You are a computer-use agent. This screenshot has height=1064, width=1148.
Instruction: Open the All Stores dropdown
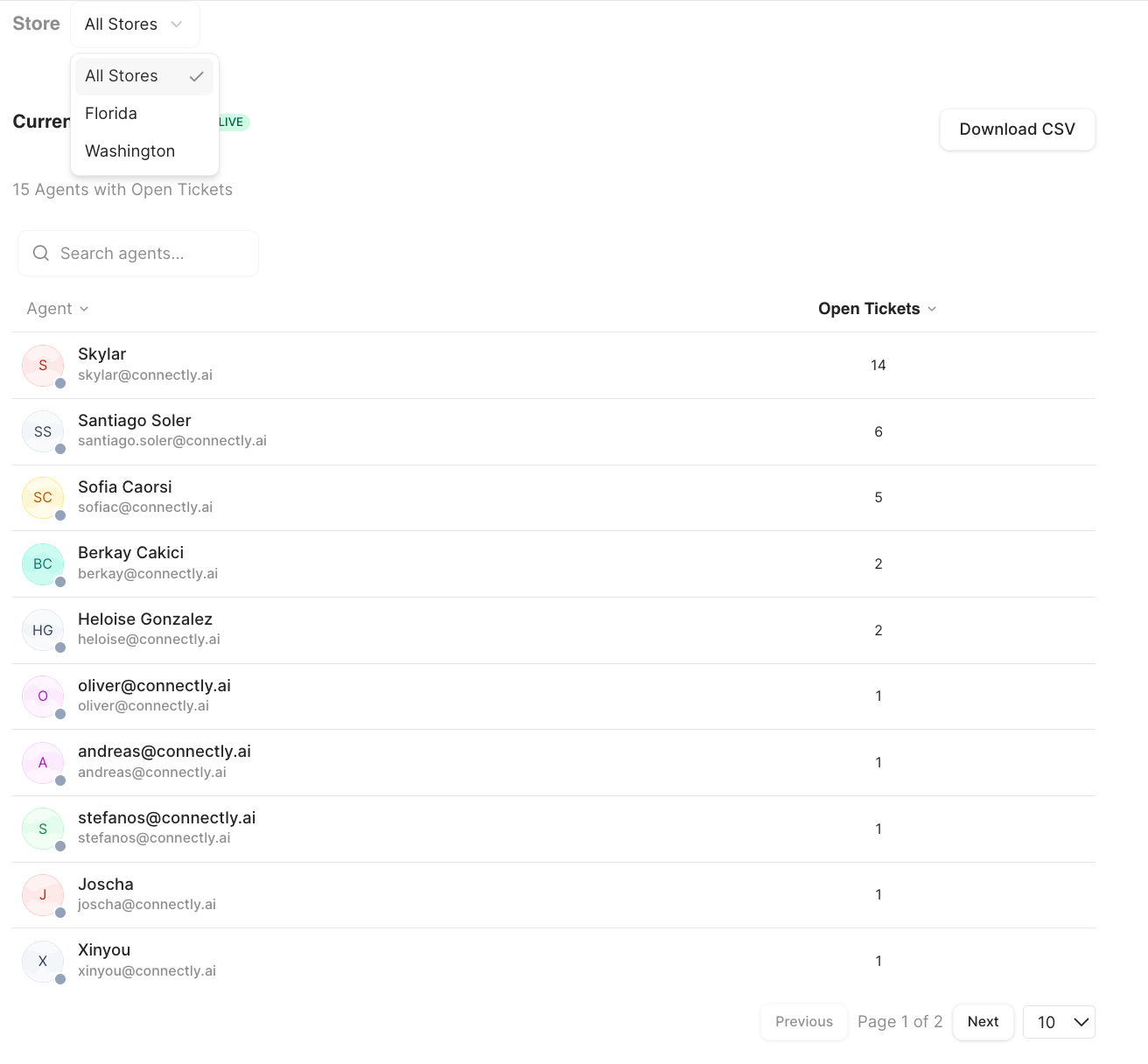(x=135, y=24)
